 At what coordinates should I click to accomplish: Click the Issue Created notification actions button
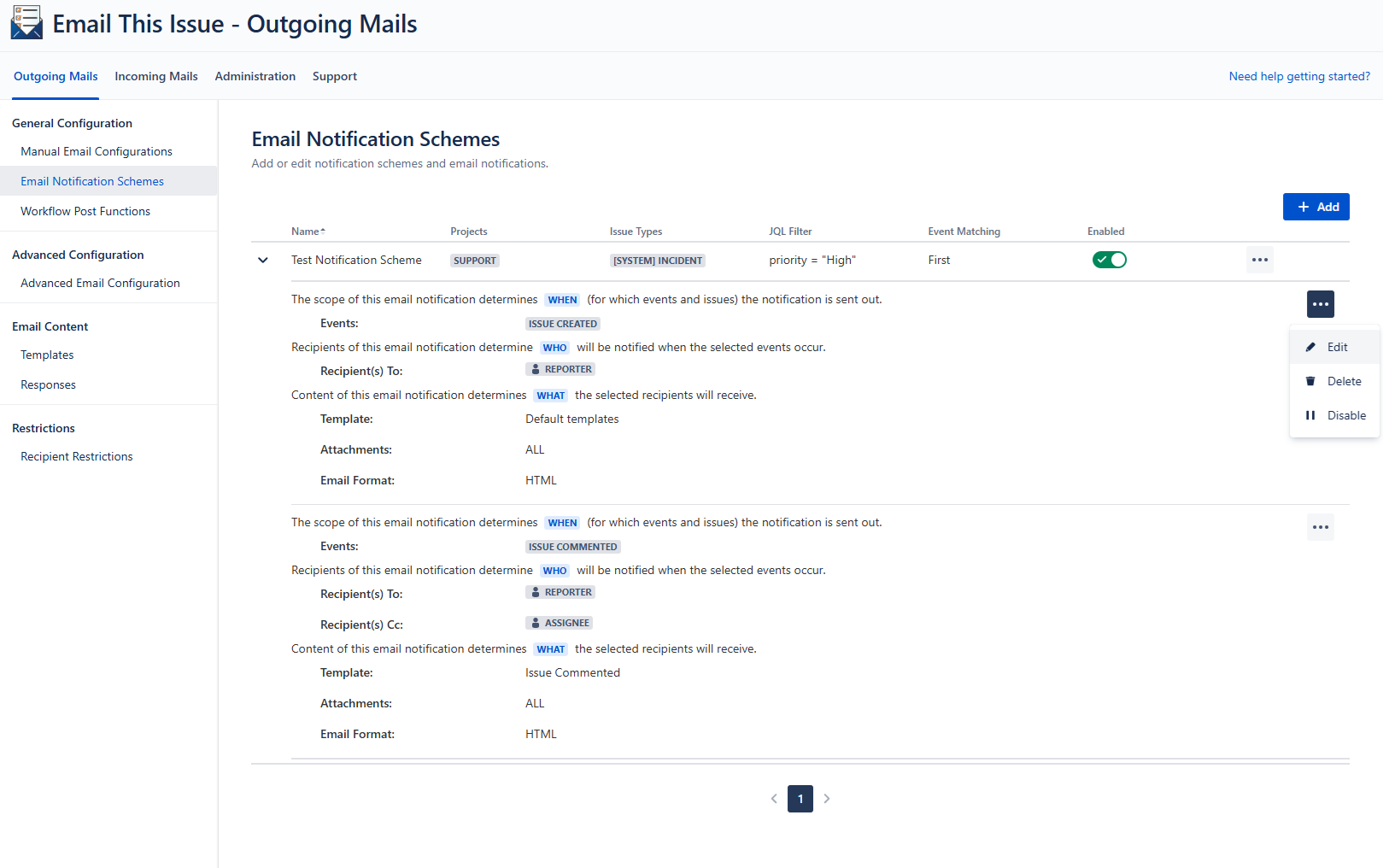[x=1320, y=304]
